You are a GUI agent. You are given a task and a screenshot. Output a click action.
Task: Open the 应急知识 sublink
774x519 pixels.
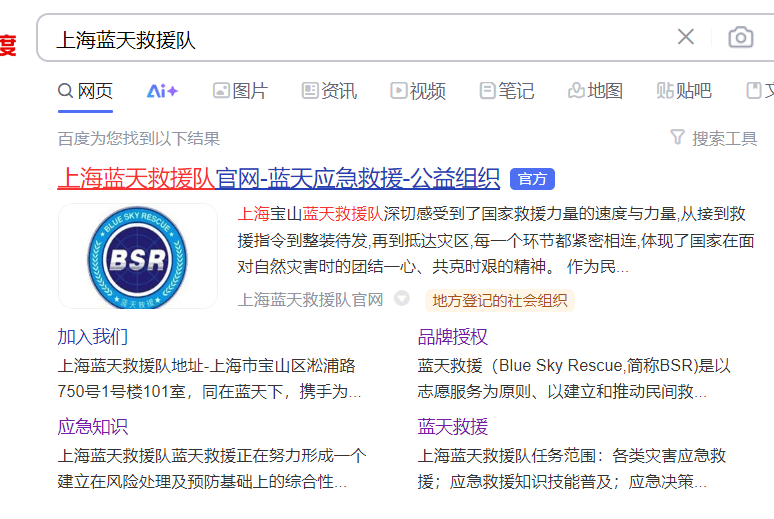point(93,426)
